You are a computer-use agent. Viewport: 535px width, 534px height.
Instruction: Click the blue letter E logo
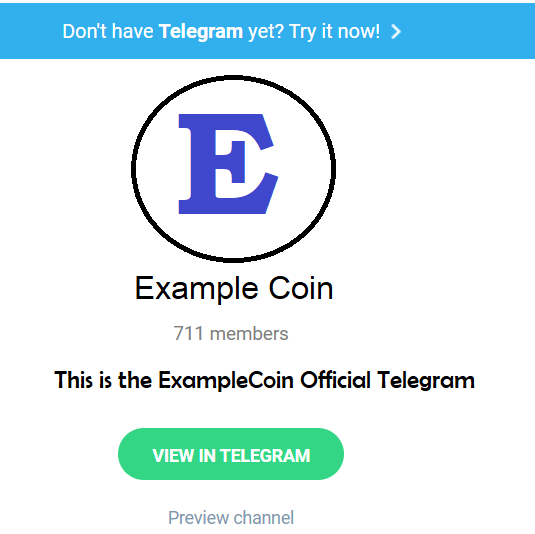click(x=229, y=164)
